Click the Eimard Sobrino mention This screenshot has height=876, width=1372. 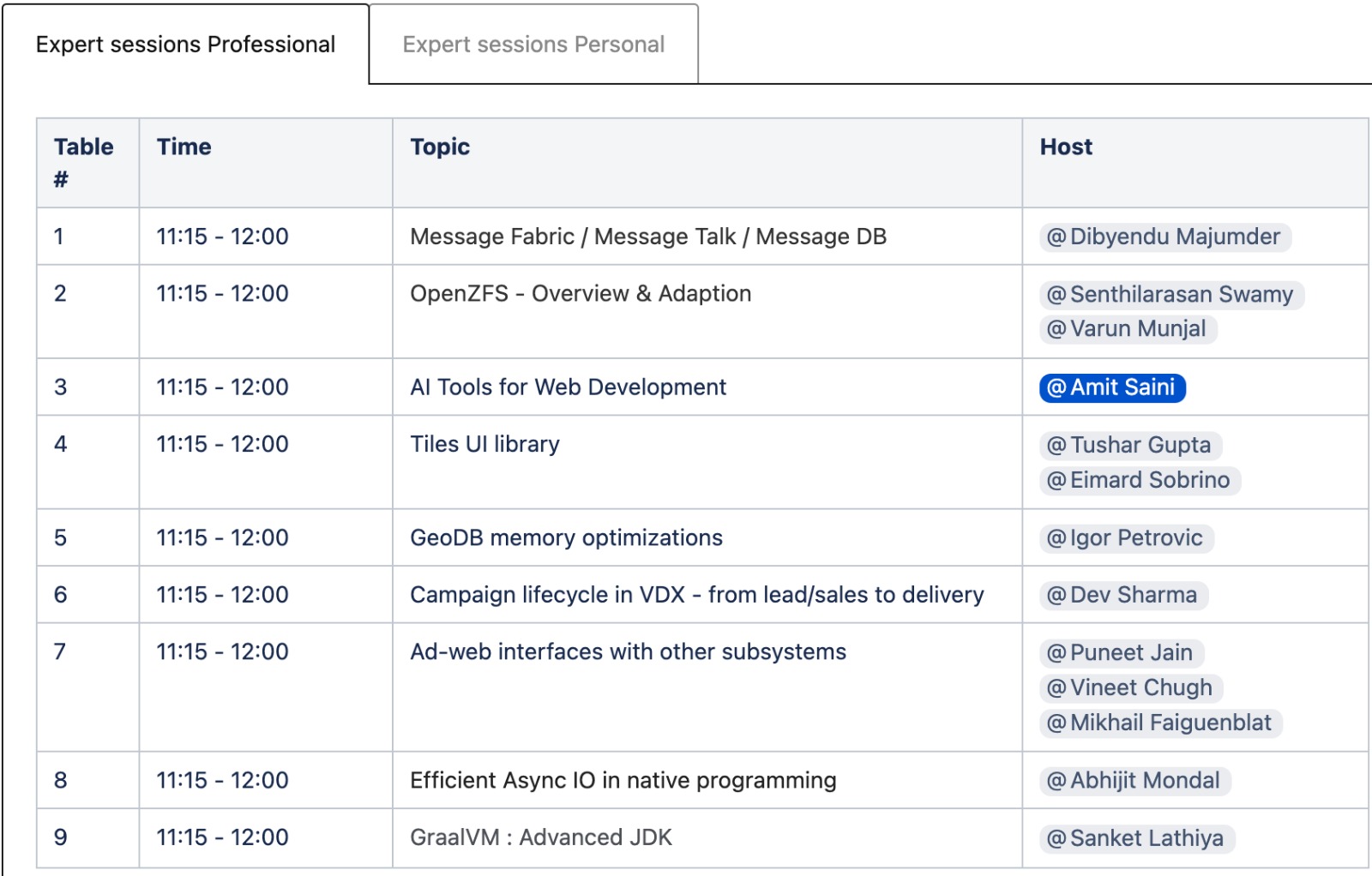(x=1140, y=481)
